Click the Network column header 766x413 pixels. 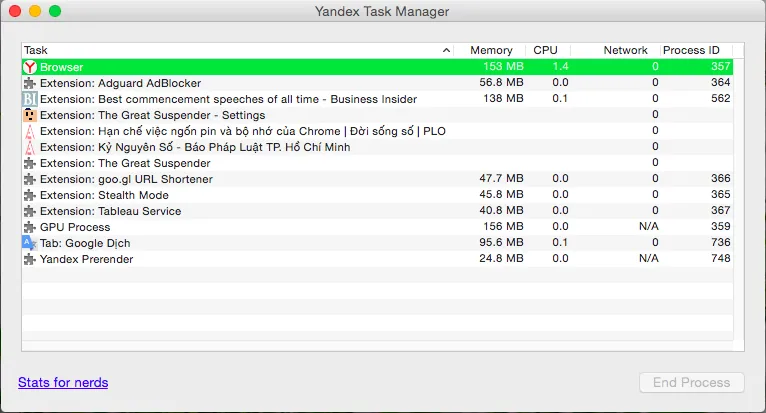pyautogui.click(x=625, y=50)
